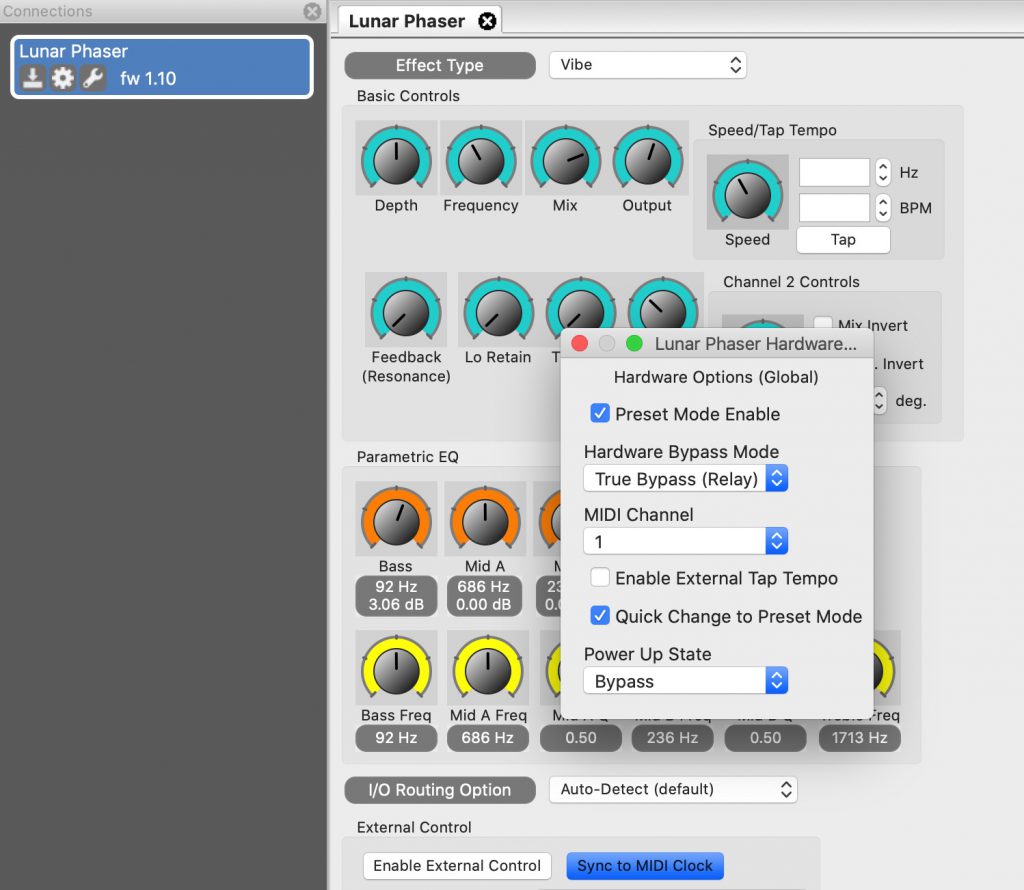
Task: Click the Hz speed input field
Action: click(834, 172)
